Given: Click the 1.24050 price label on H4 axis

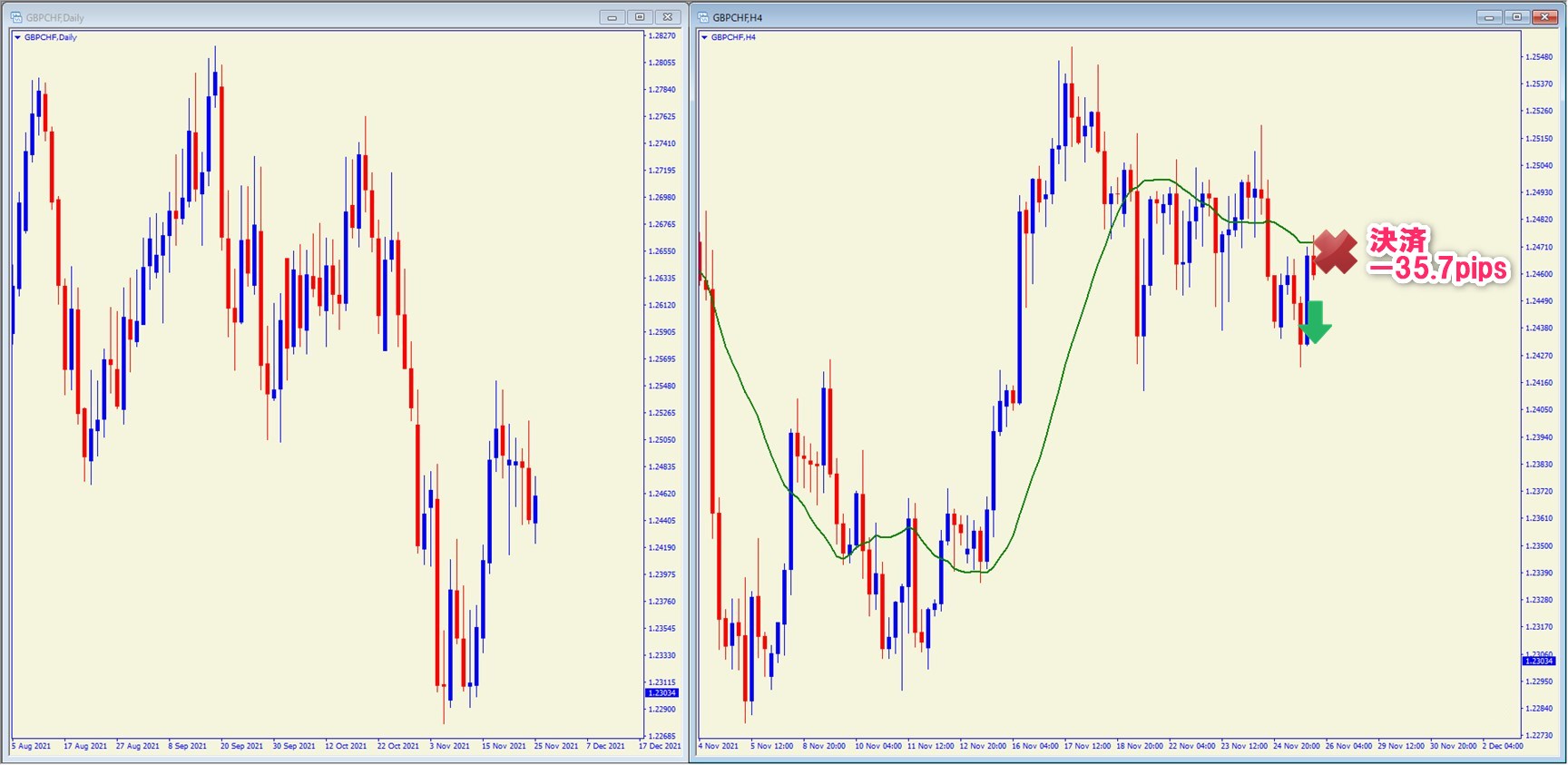Looking at the screenshot, I should (1539, 410).
